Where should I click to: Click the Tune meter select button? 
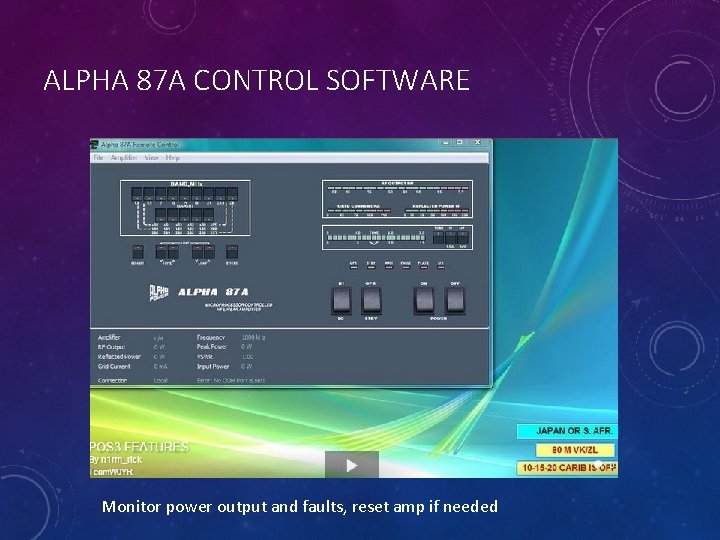tap(439, 237)
